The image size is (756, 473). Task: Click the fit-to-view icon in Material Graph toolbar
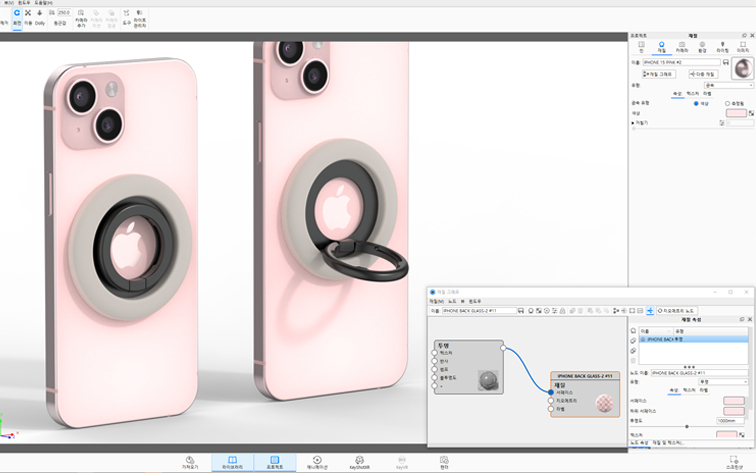point(632,311)
